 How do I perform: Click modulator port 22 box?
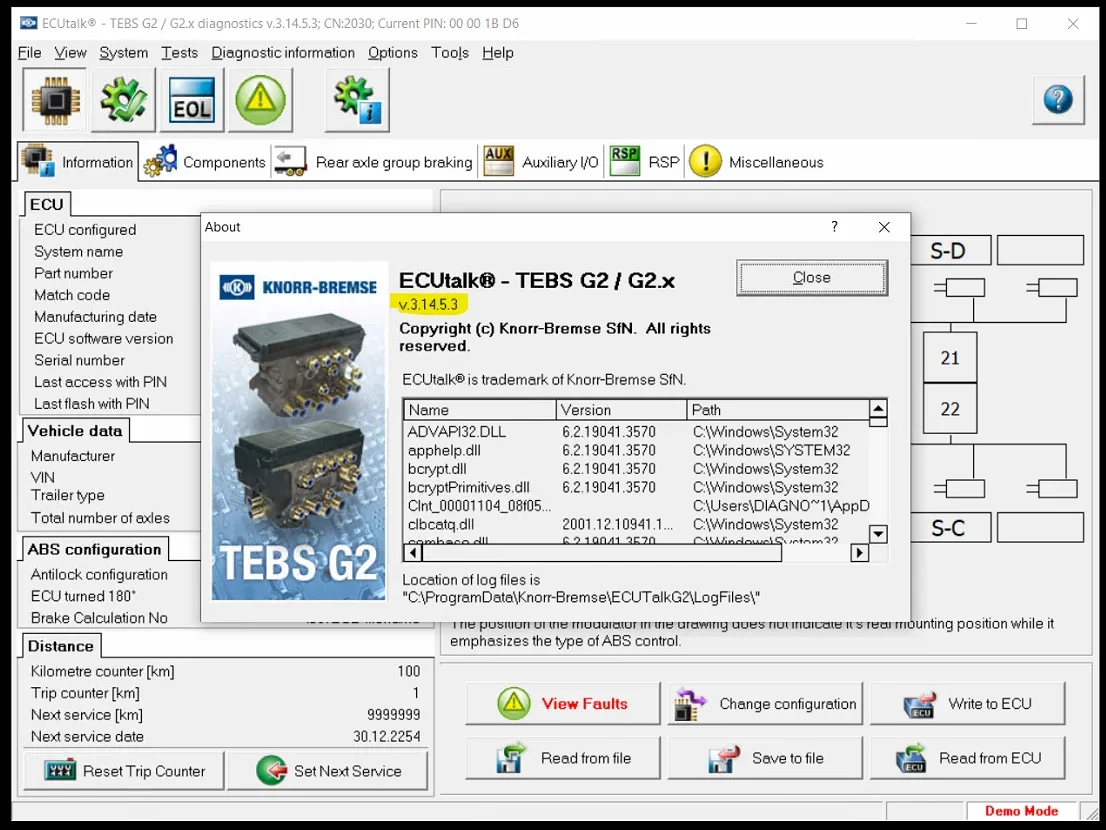pos(950,408)
